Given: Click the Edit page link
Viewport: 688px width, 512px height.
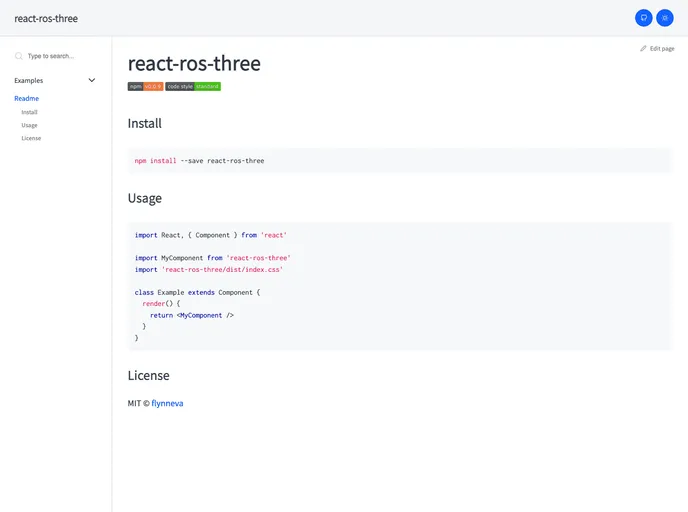Looking at the screenshot, I should [x=657, y=48].
